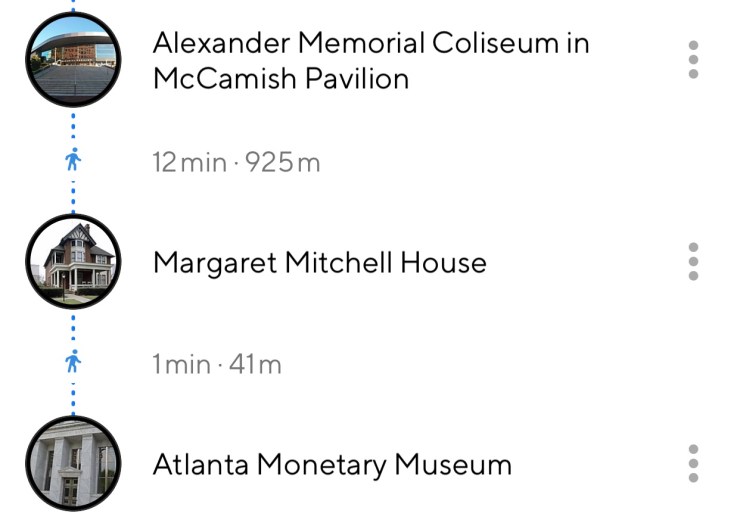Screen dimensions: 740x526
Task: Open the Atlanta Monetary Museum title
Action: pyautogui.click(x=332, y=465)
